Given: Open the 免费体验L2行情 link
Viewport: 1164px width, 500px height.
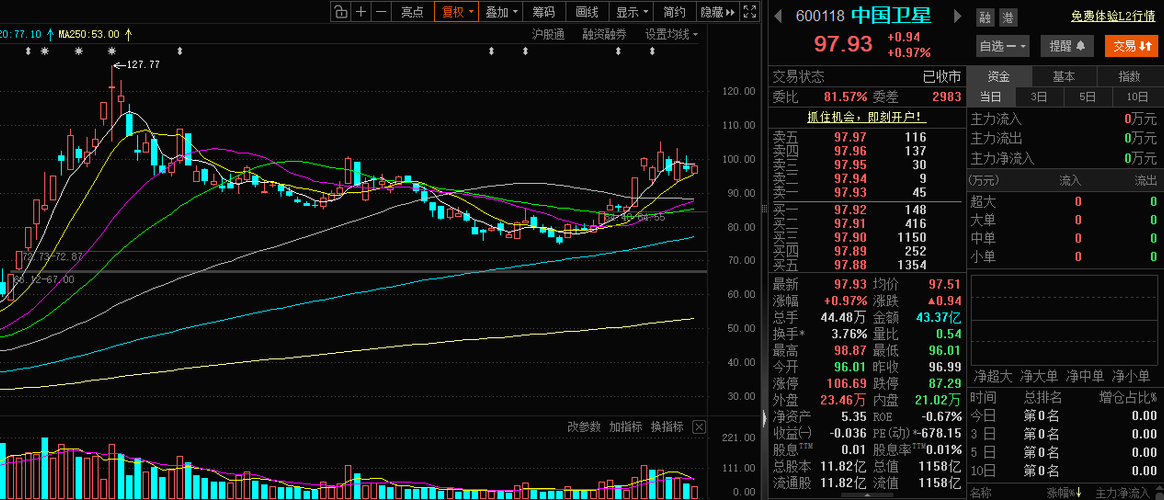Looking at the screenshot, I should (x=1114, y=16).
